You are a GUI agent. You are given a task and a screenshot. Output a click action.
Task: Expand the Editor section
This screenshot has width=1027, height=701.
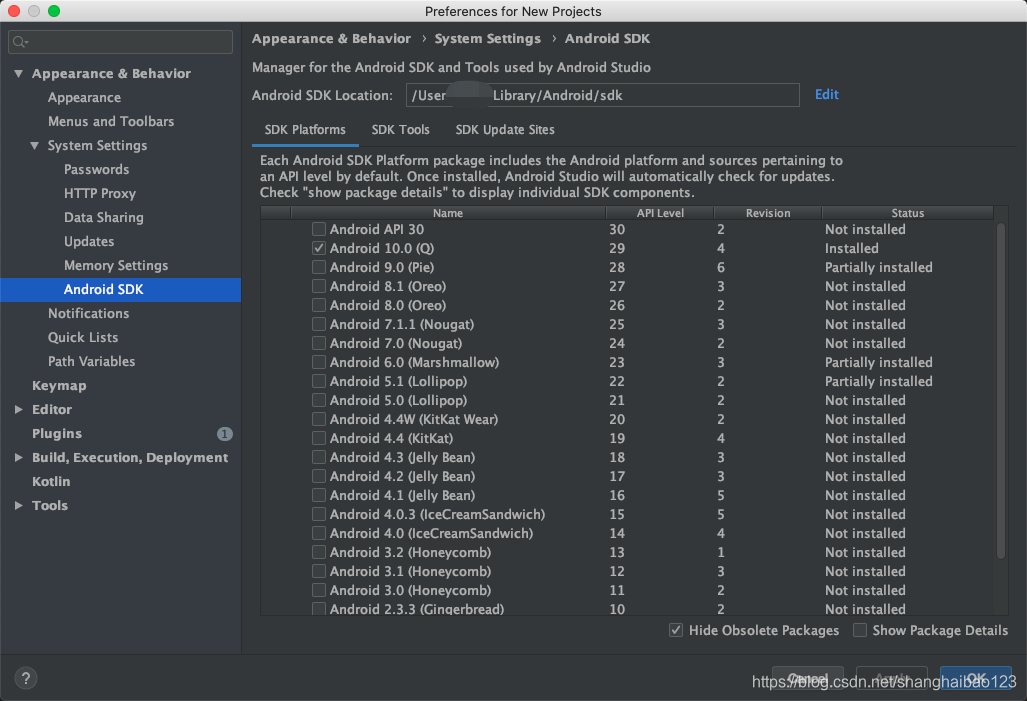(x=18, y=409)
